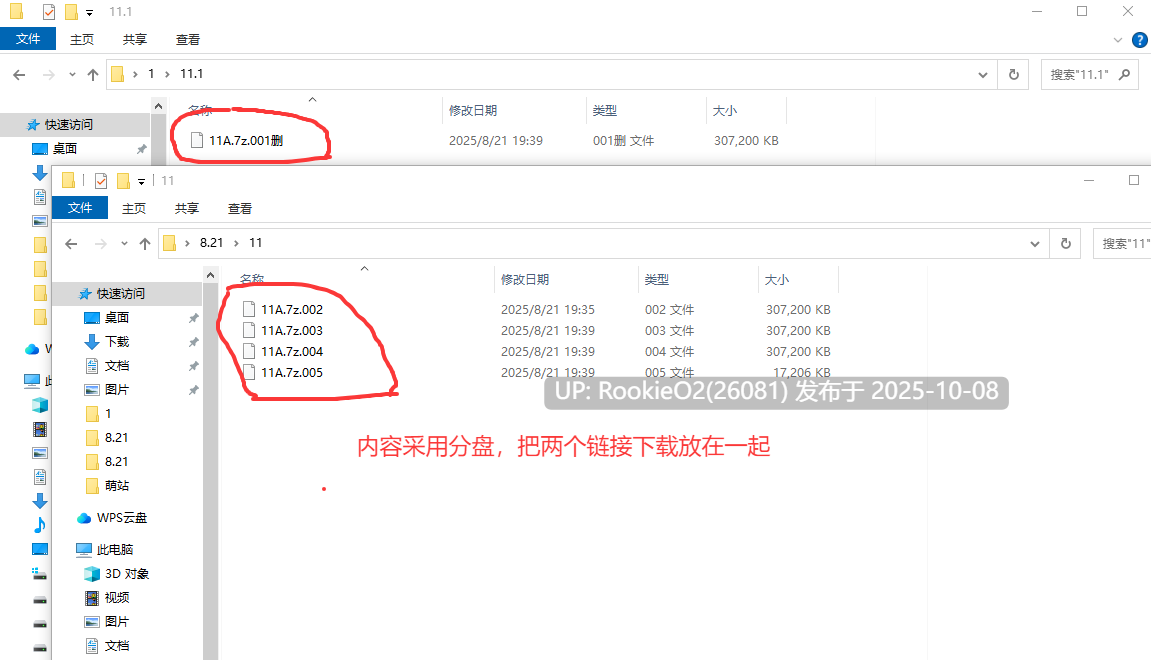Click the forward arrow in the 11 window
The image size is (1151, 660).
pyautogui.click(x=101, y=244)
